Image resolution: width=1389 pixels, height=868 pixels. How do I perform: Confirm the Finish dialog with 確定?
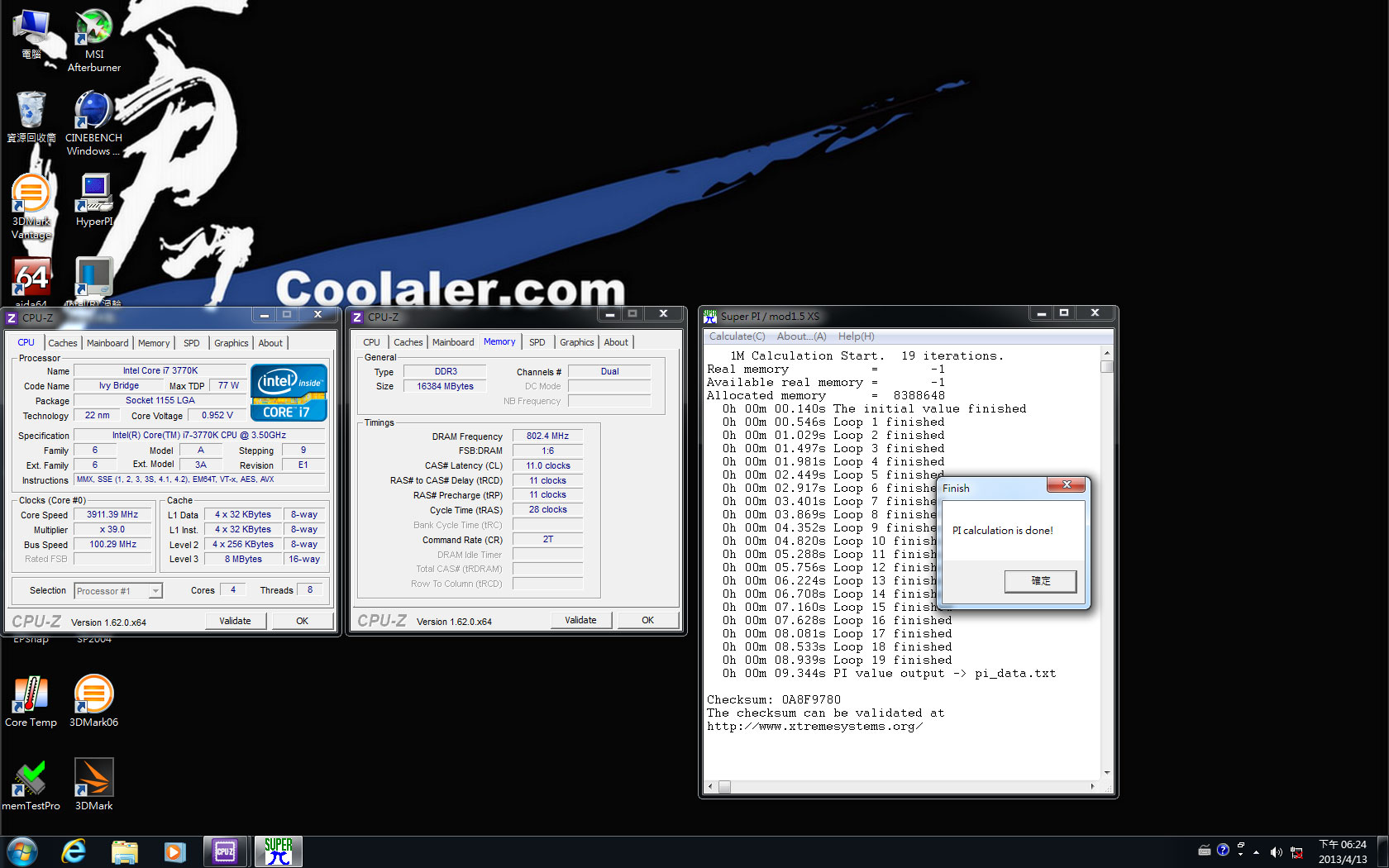click(1041, 581)
